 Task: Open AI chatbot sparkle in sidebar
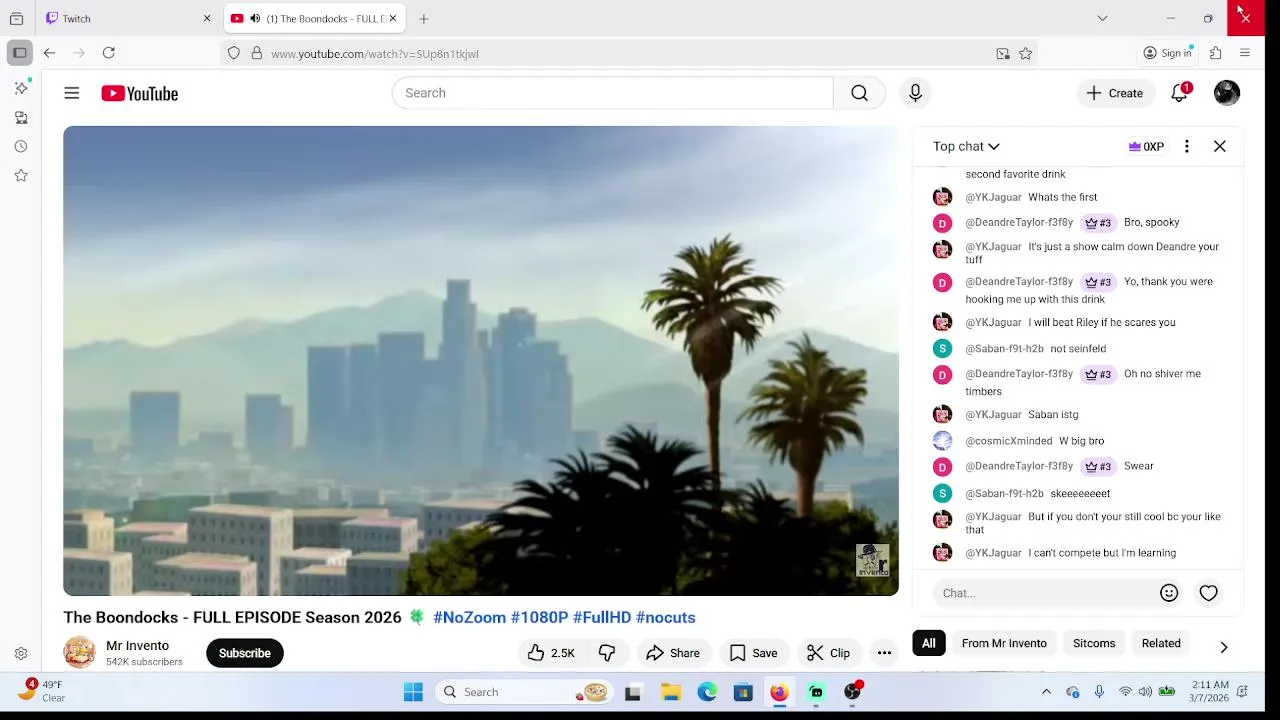[x=21, y=88]
